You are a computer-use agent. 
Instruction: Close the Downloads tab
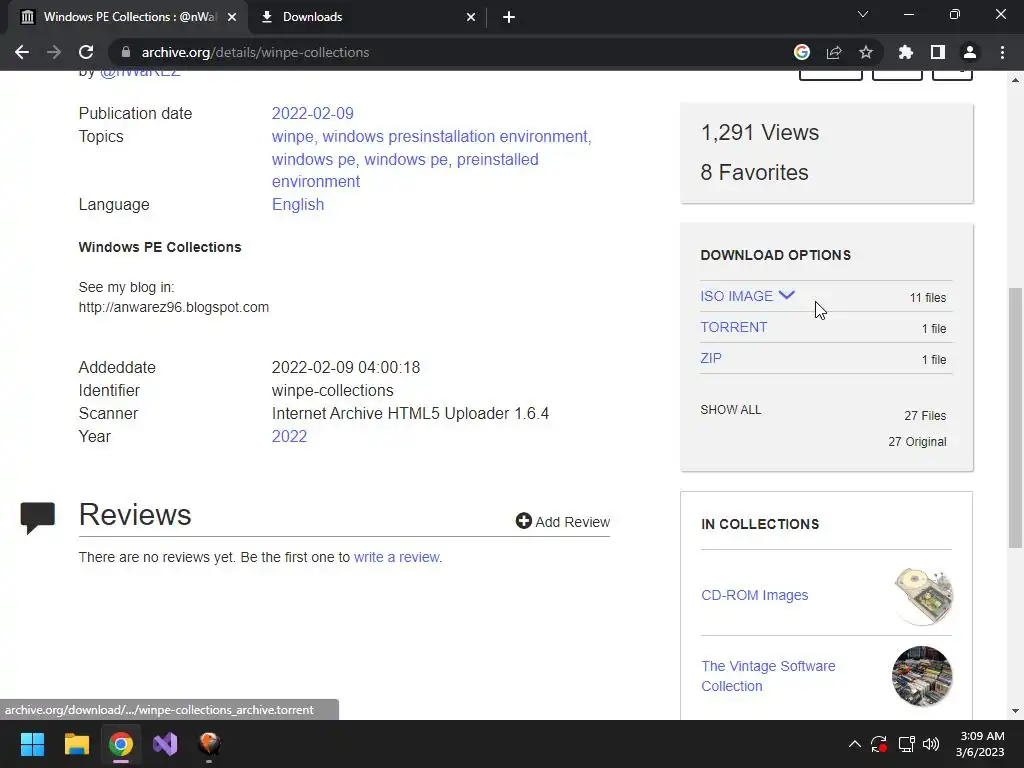click(471, 17)
